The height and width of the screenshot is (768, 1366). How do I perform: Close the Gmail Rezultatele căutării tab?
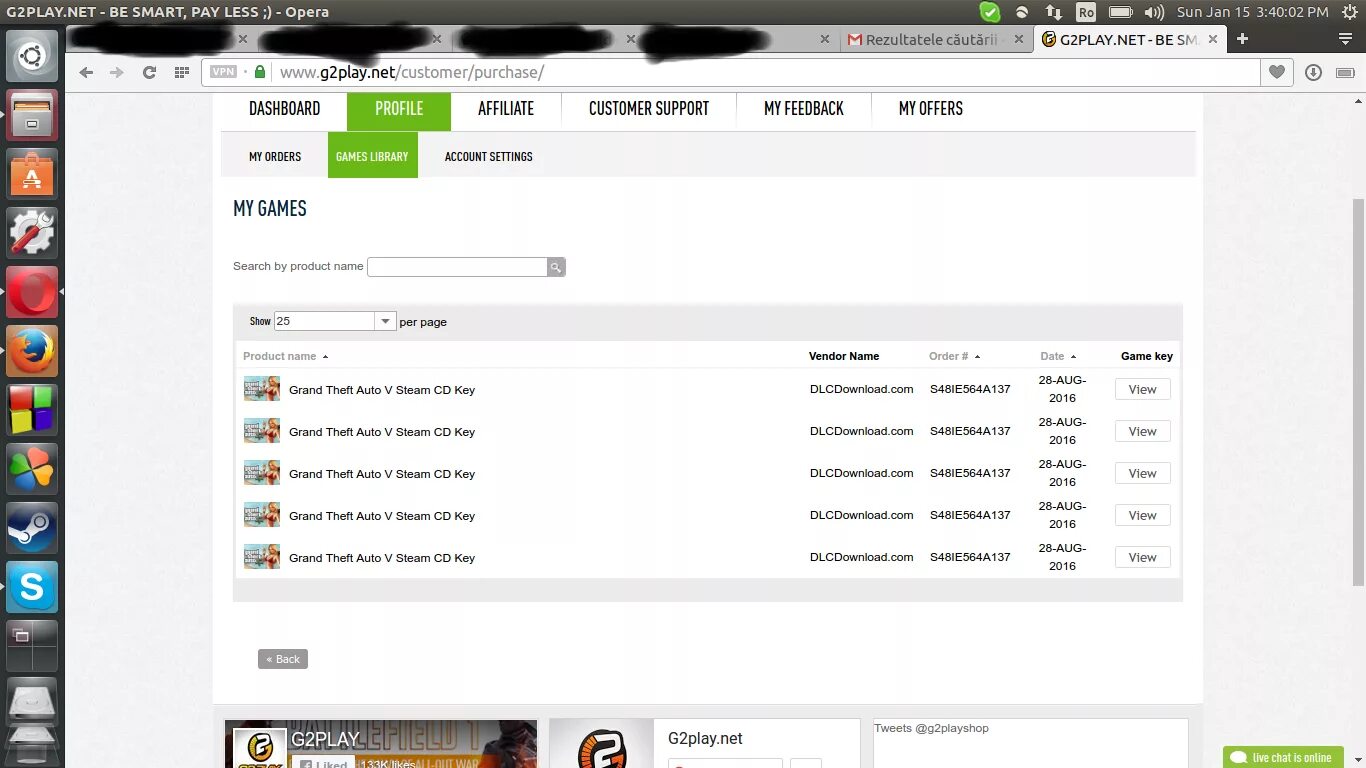point(1018,39)
